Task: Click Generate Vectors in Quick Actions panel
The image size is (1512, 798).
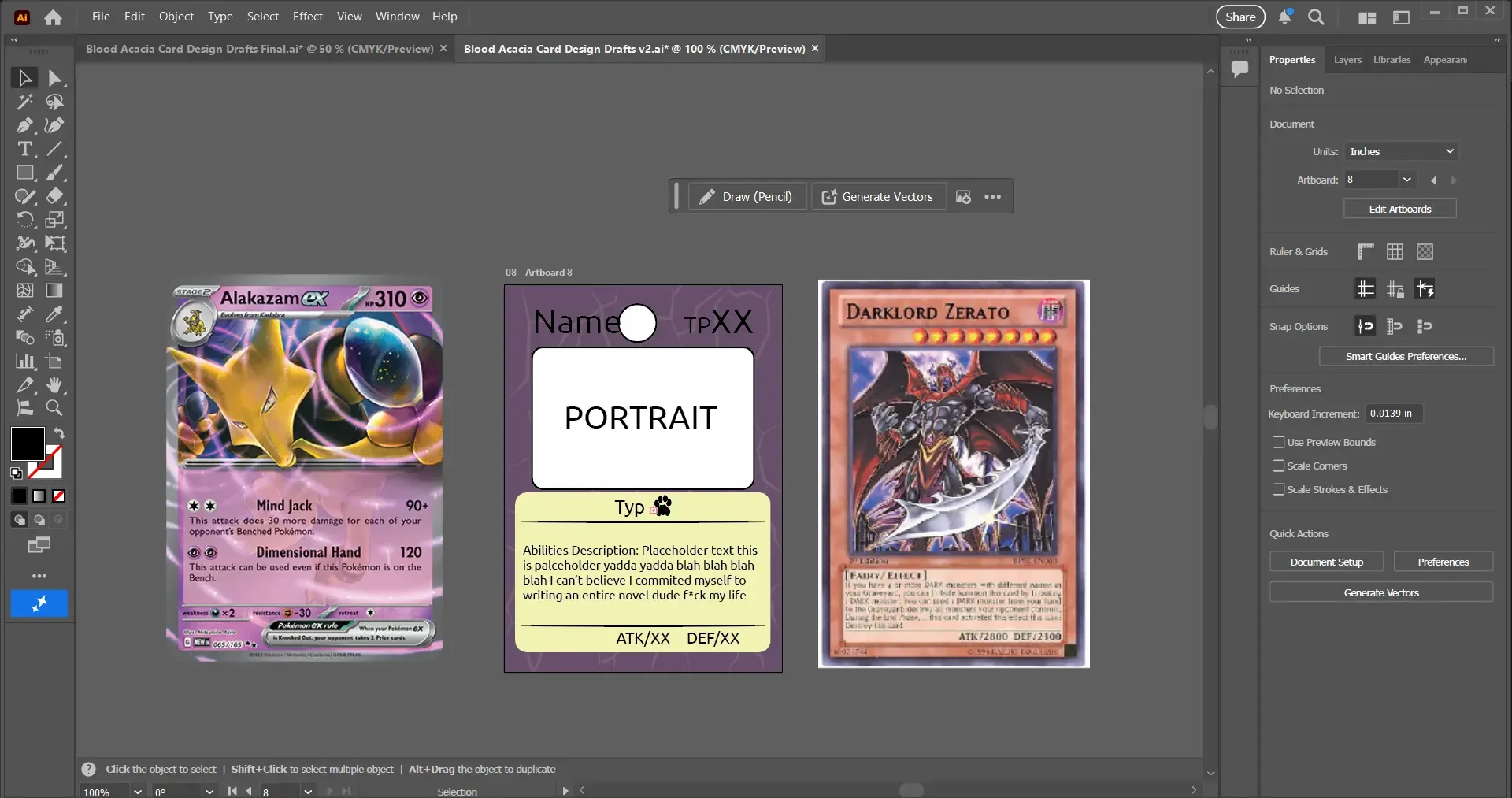Action: tap(1381, 592)
